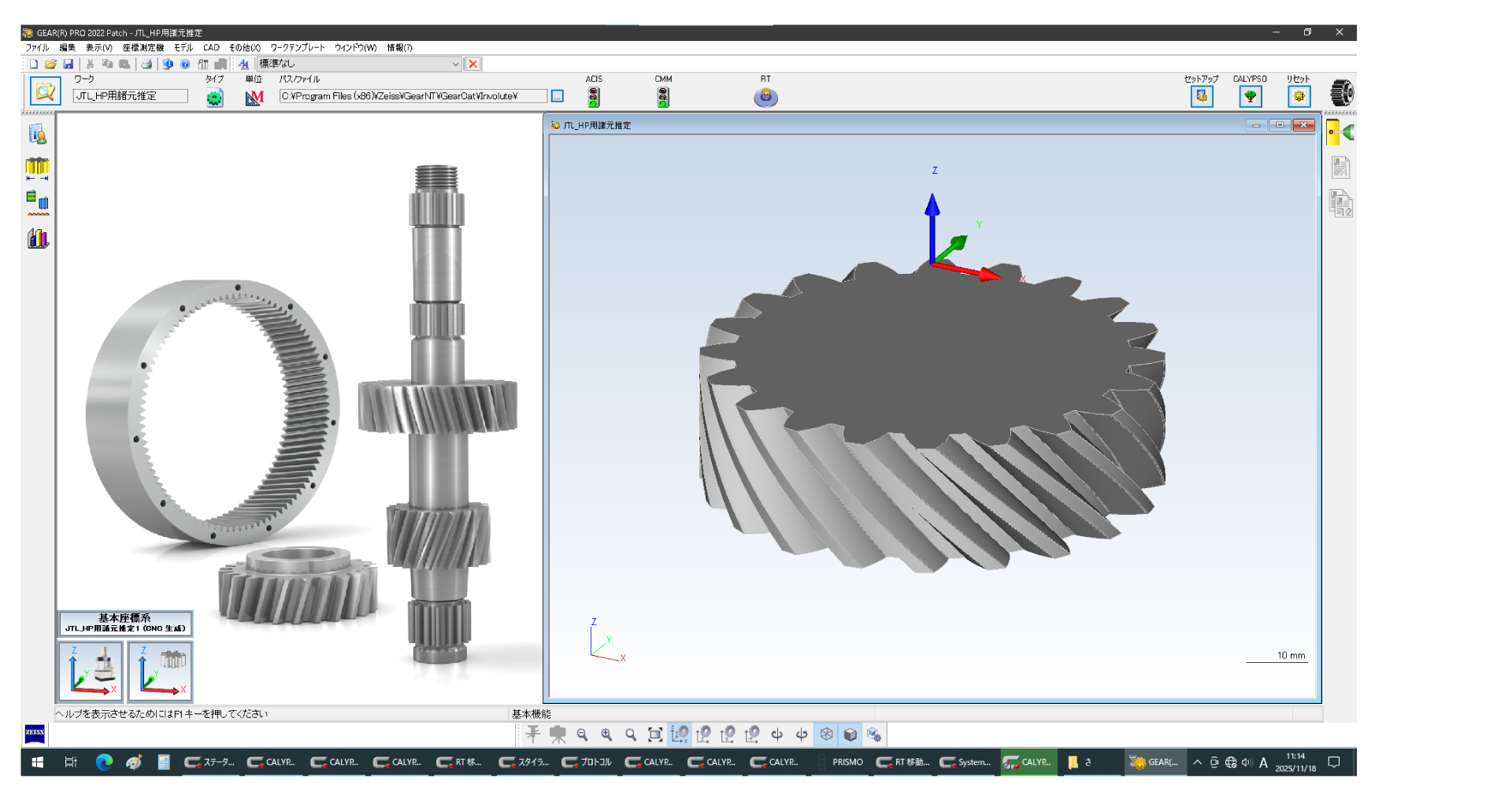The image size is (1512, 807).
Task: Open the セットアップ setup icon
Action: (x=1202, y=95)
